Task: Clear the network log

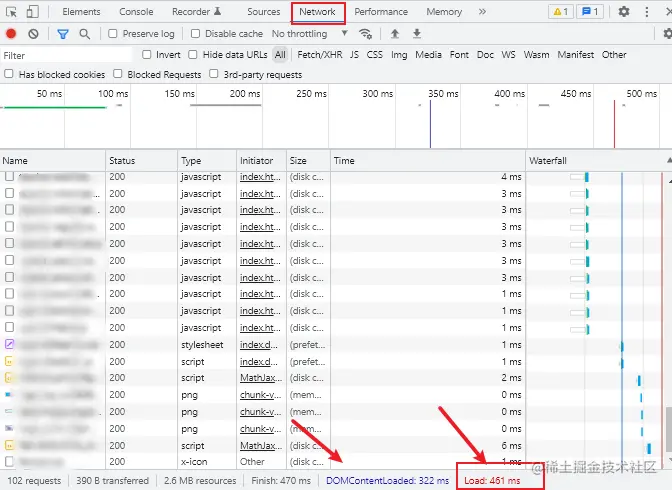Action: point(33,34)
